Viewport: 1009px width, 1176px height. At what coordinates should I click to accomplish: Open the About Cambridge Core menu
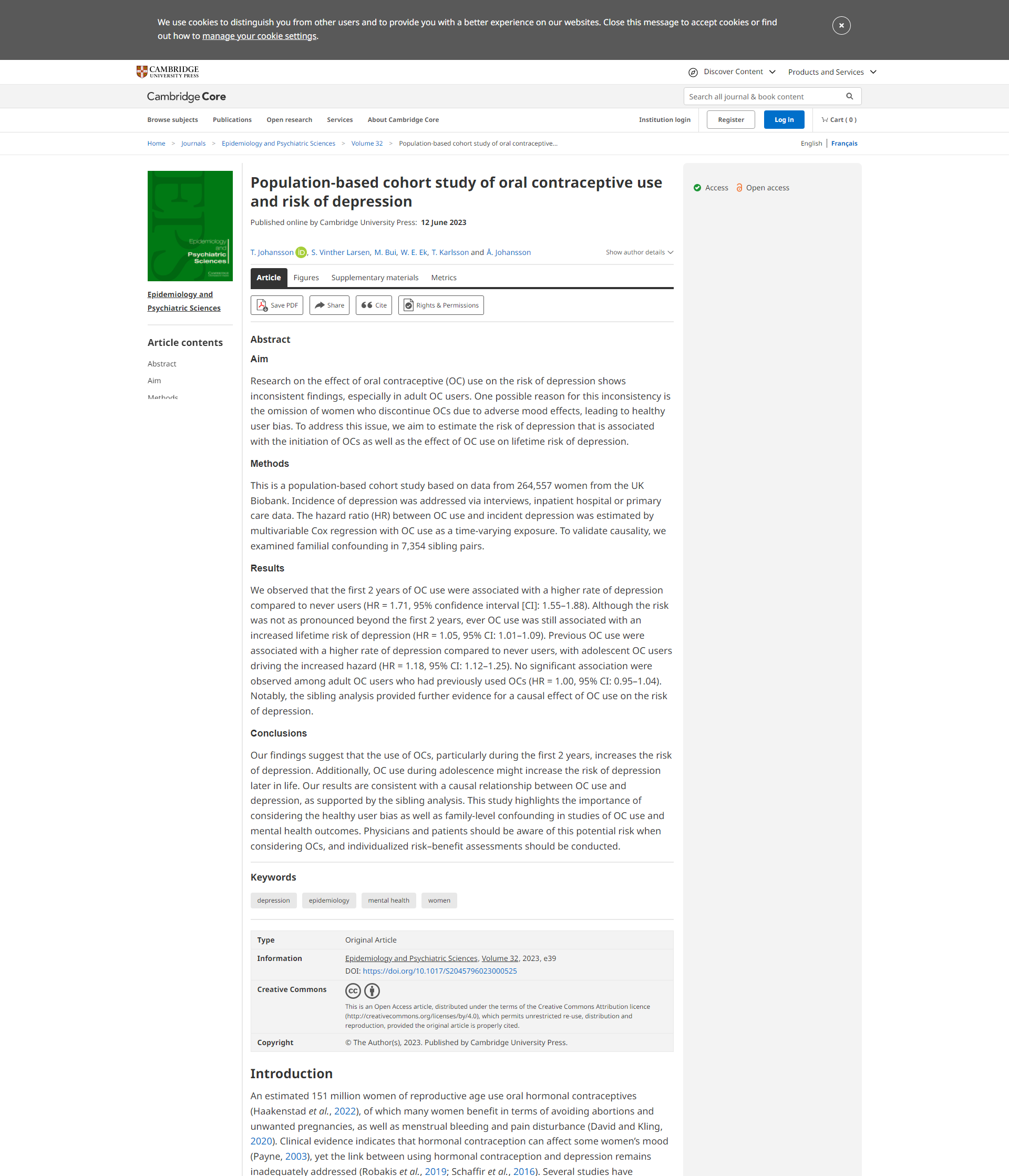(x=403, y=120)
